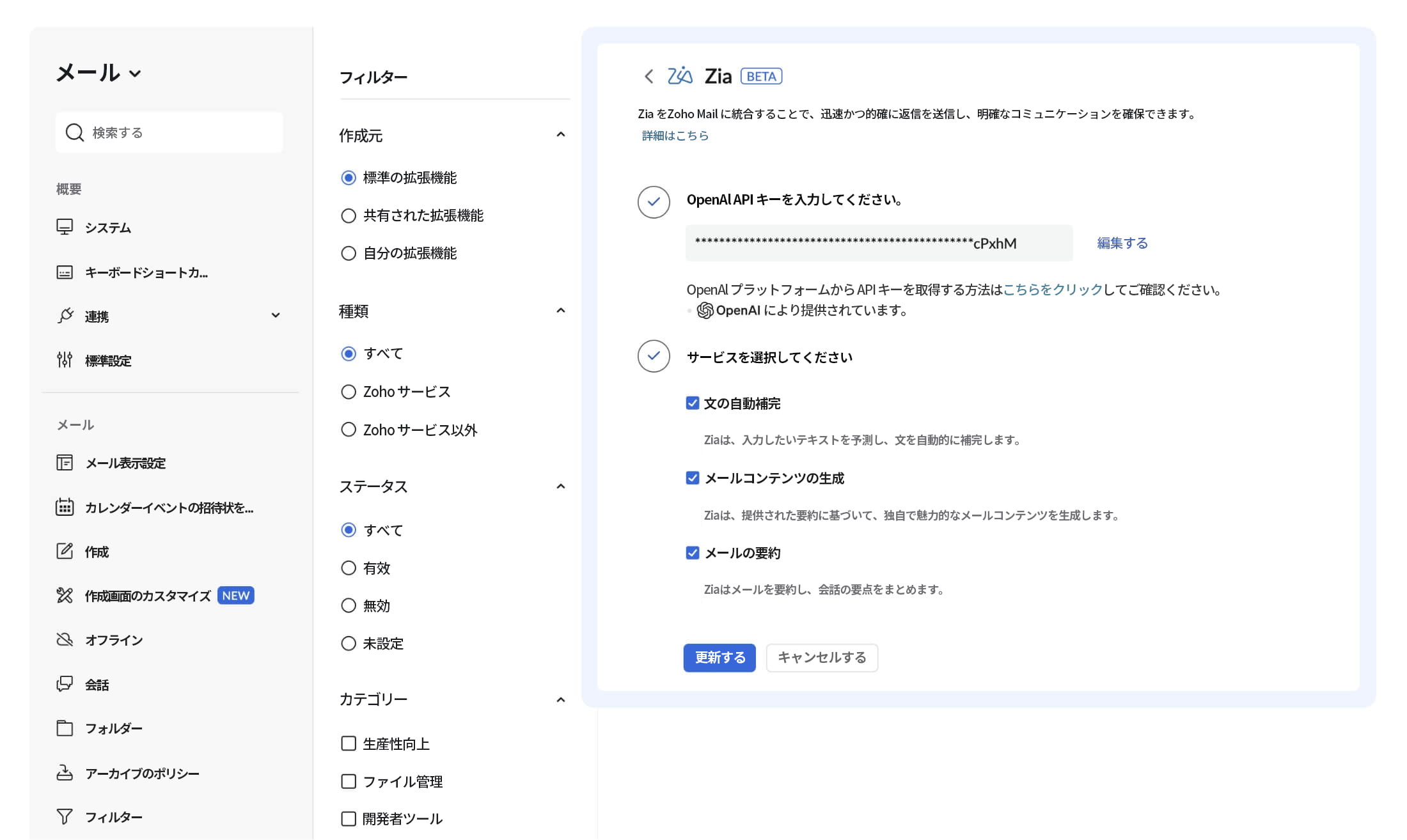The height and width of the screenshot is (840, 1407).
Task: Collapse the ステータス filter section
Action: (x=560, y=486)
